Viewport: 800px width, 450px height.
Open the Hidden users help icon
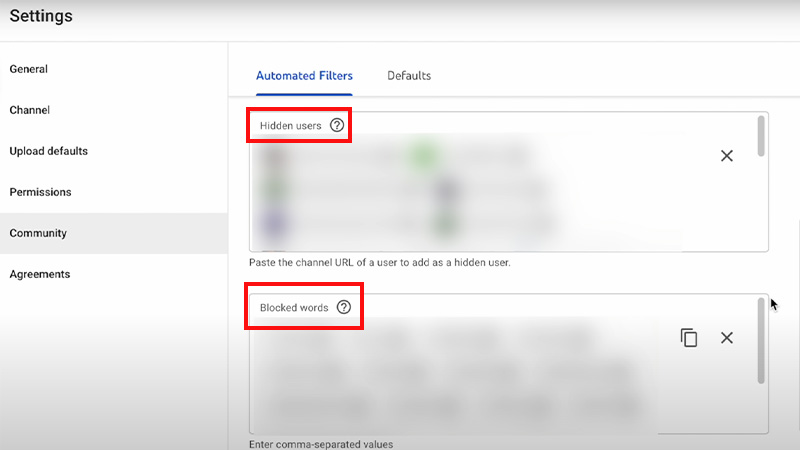click(337, 125)
